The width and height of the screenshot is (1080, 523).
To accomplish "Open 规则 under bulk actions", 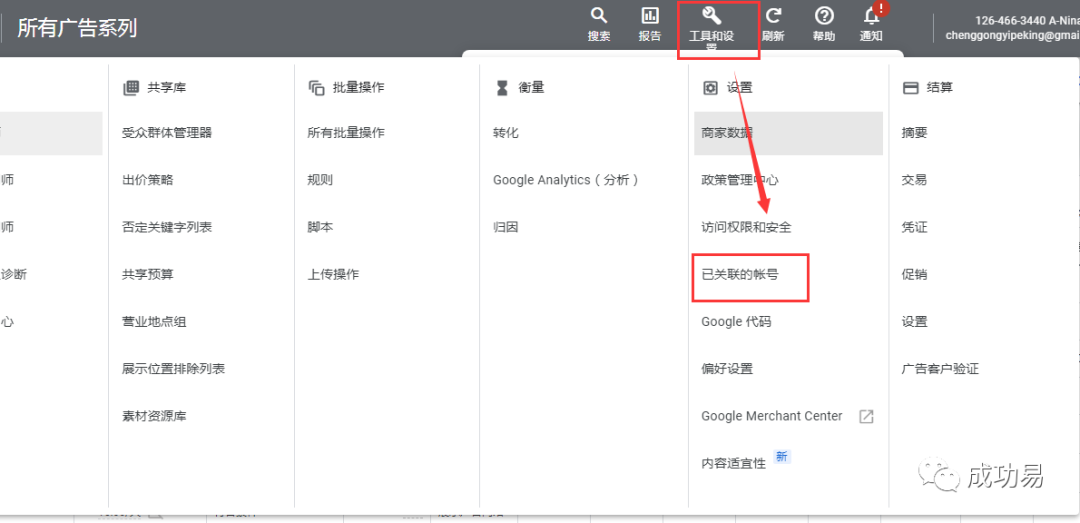I will click(320, 180).
